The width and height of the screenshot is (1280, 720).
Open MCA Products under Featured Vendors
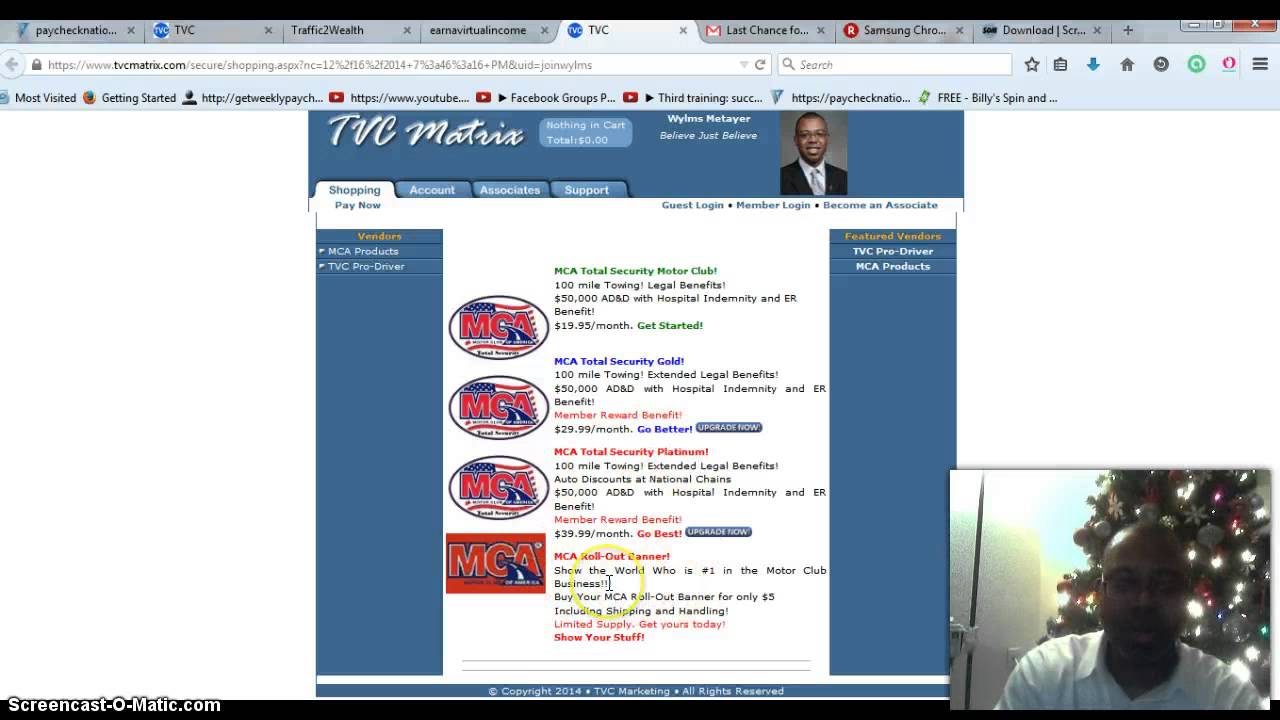[x=893, y=266]
